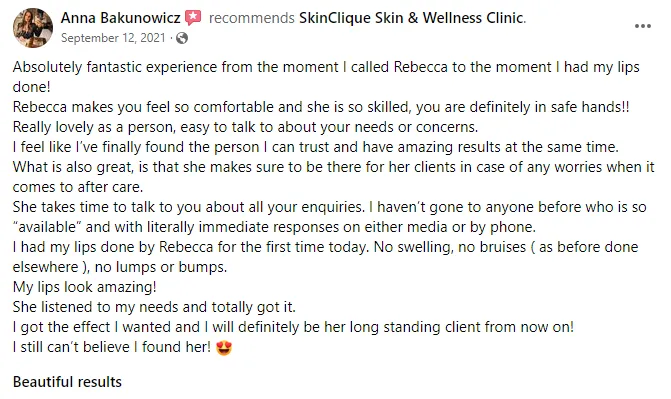
Task: Open Anna Bakunowicz's profile name link
Action: tap(120, 18)
